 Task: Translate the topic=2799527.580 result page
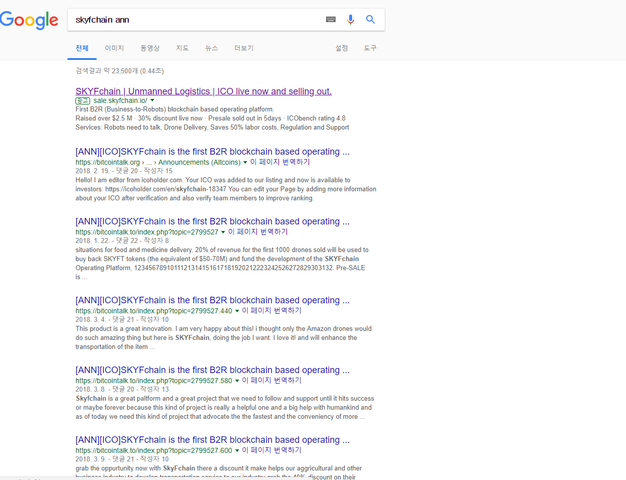click(x=271, y=380)
